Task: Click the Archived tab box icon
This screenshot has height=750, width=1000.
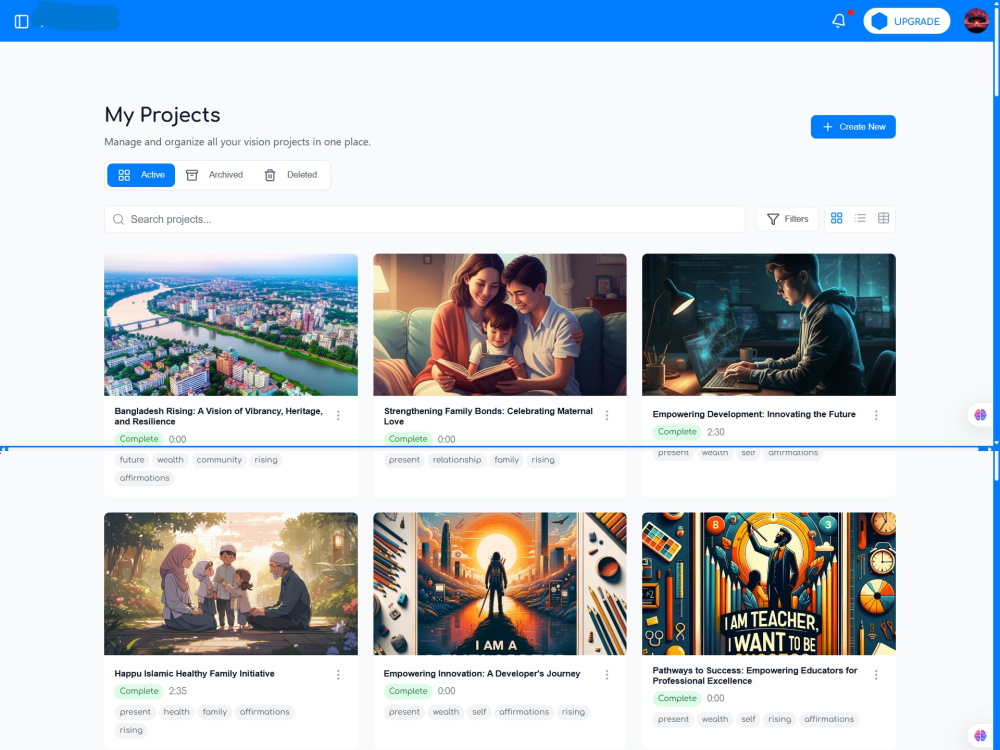Action: pos(191,175)
